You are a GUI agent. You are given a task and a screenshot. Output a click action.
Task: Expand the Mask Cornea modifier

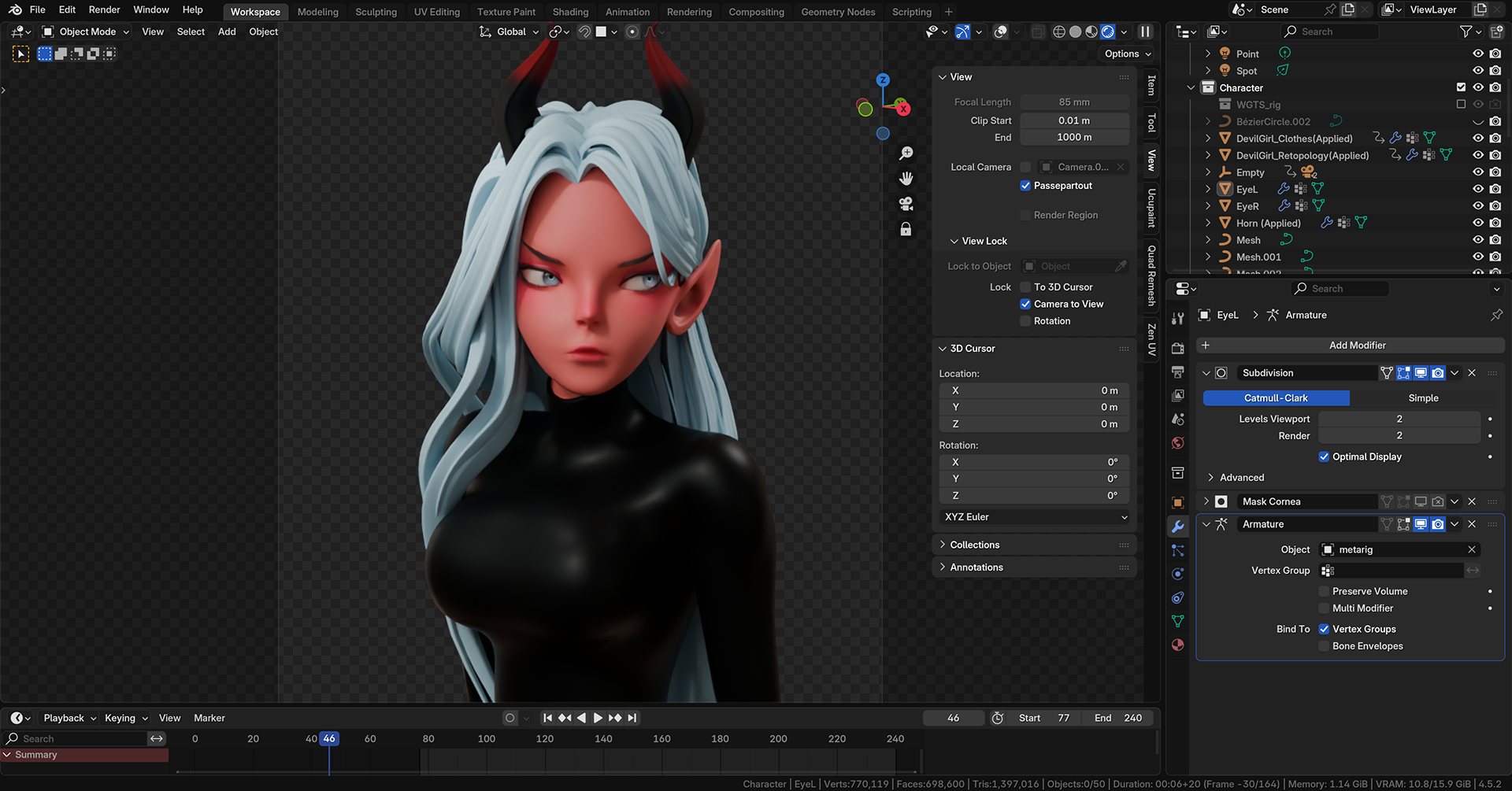pos(1206,501)
